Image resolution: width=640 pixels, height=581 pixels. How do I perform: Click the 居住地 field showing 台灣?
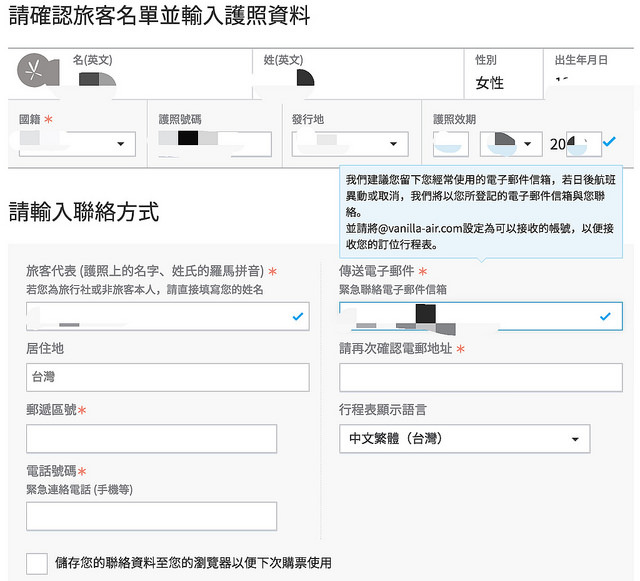tap(167, 377)
